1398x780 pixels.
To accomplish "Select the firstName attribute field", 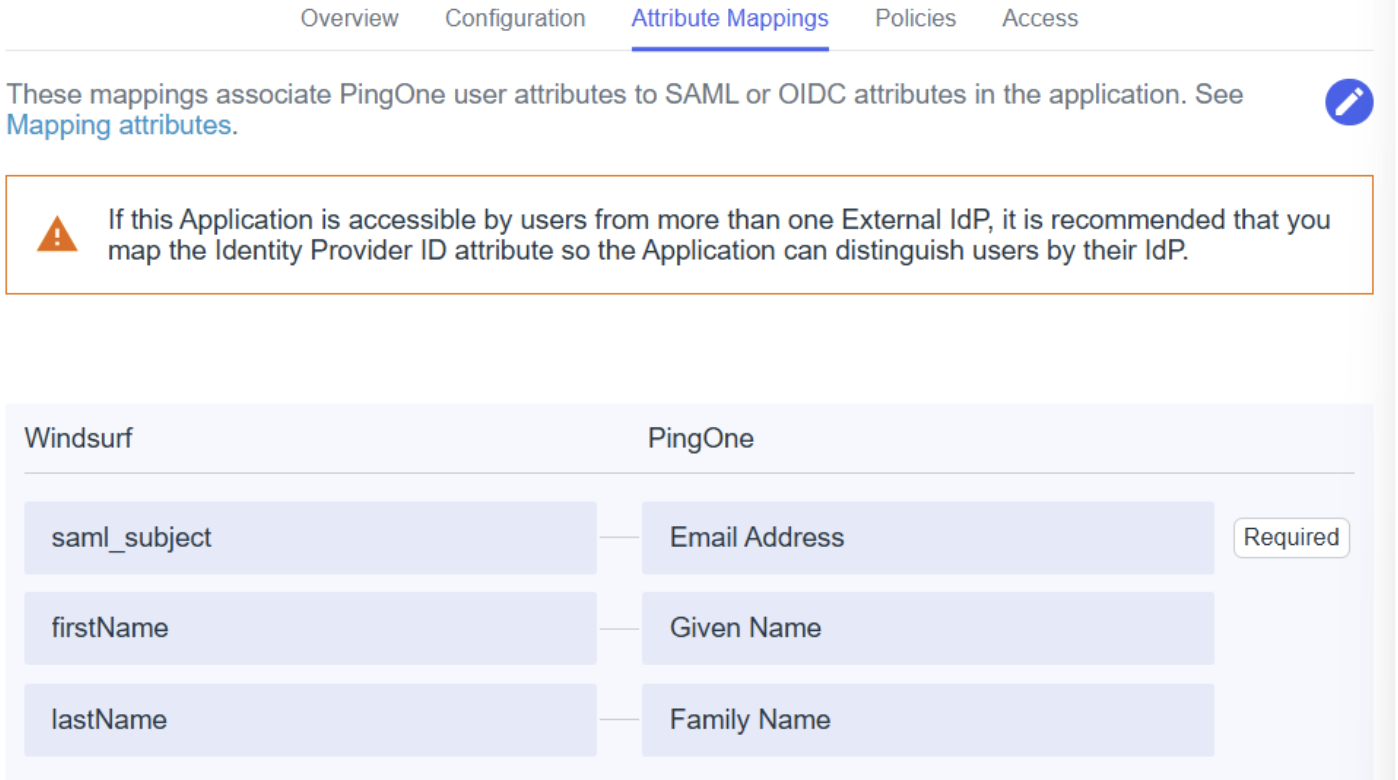I will [310, 628].
